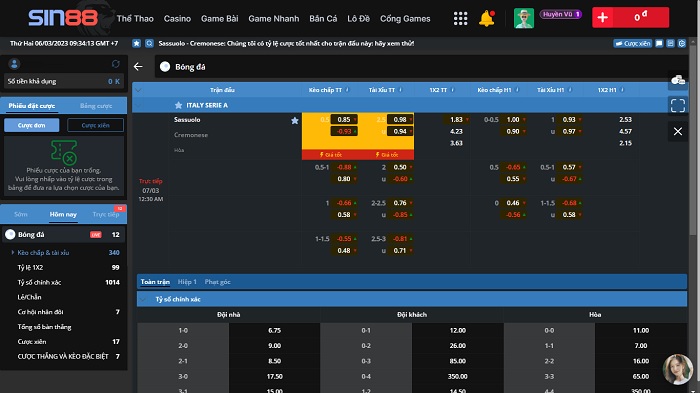
Task: Switch to the Trực tiếp tab
Action: 106,214
